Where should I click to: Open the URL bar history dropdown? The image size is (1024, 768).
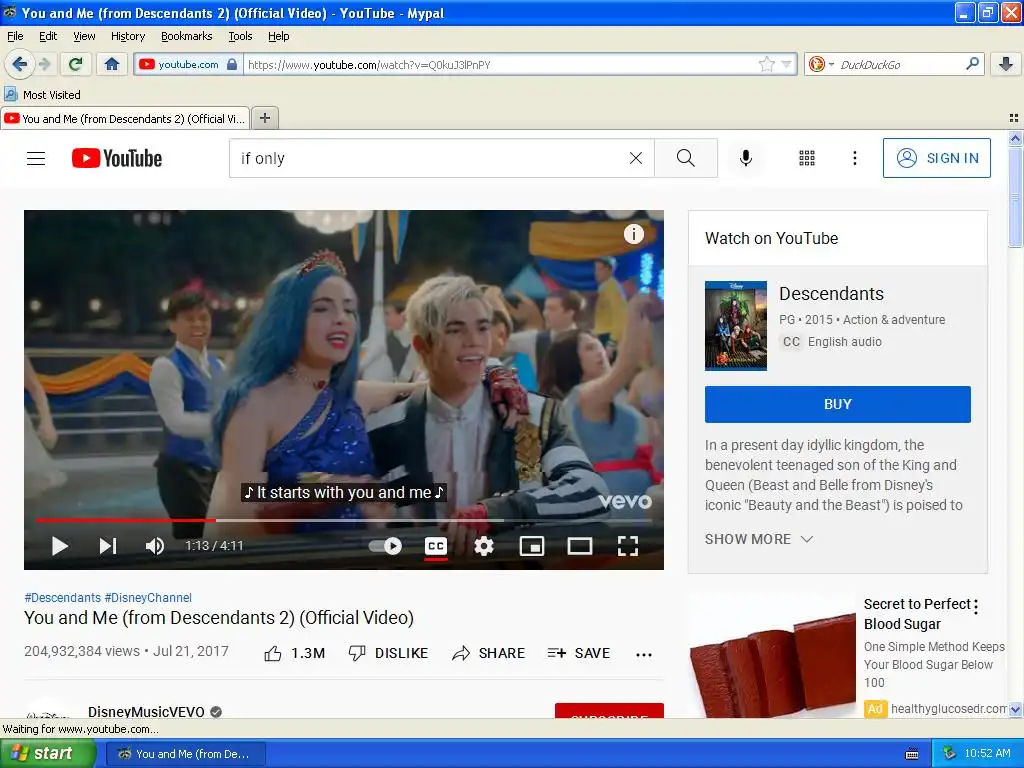[x=786, y=64]
